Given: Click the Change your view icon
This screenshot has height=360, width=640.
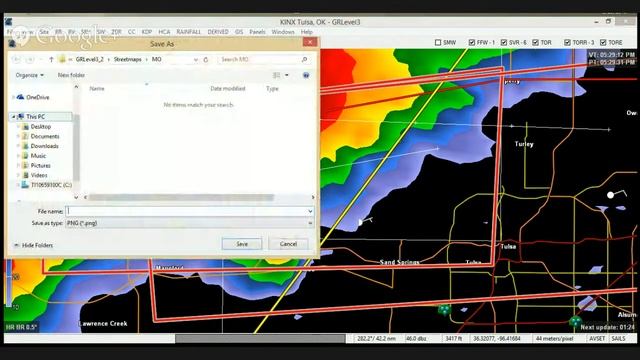Looking at the screenshot, I should point(277,75).
